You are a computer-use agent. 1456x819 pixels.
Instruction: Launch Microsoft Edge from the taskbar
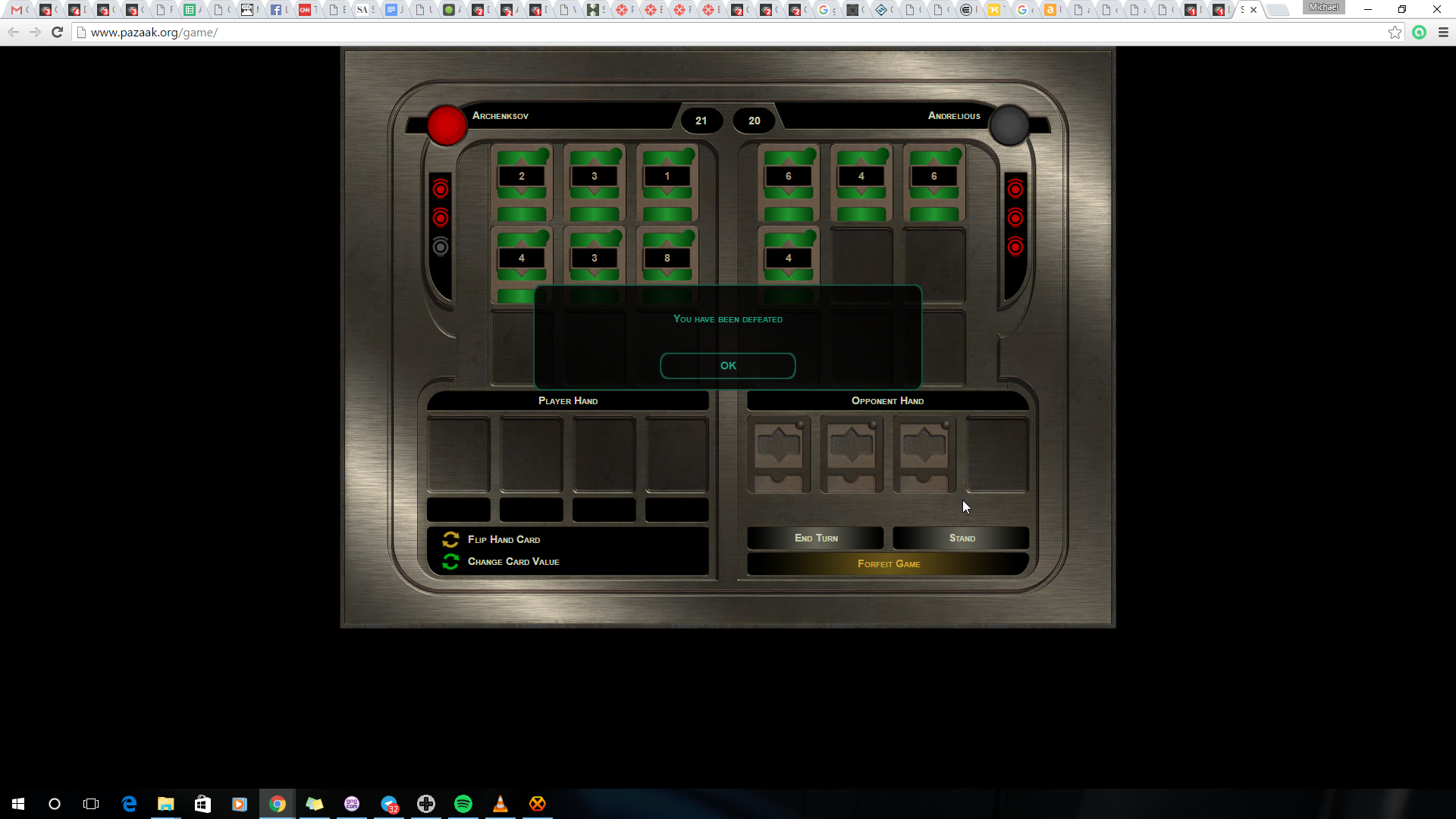129,804
